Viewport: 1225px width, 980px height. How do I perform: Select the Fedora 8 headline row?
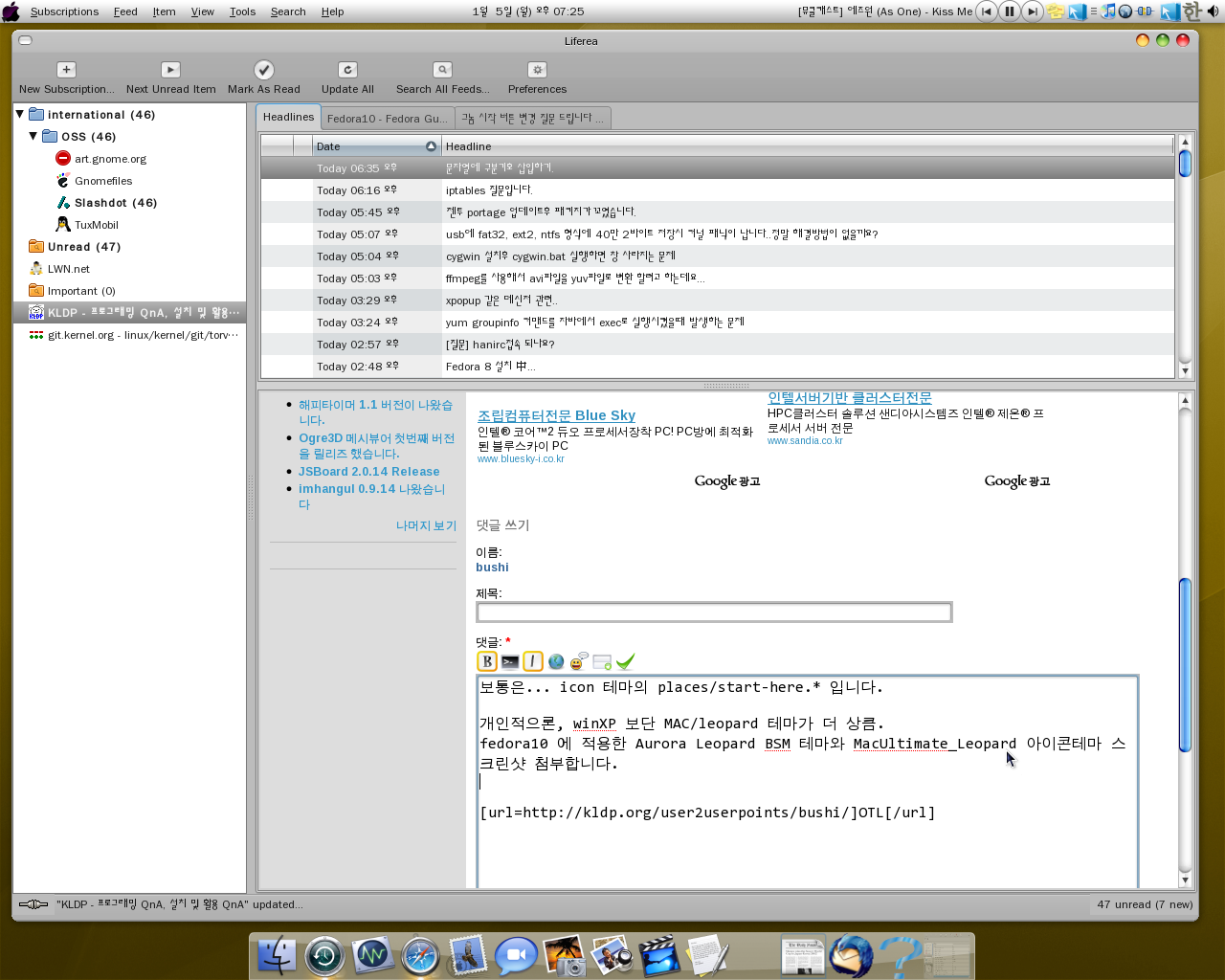click(x=718, y=367)
